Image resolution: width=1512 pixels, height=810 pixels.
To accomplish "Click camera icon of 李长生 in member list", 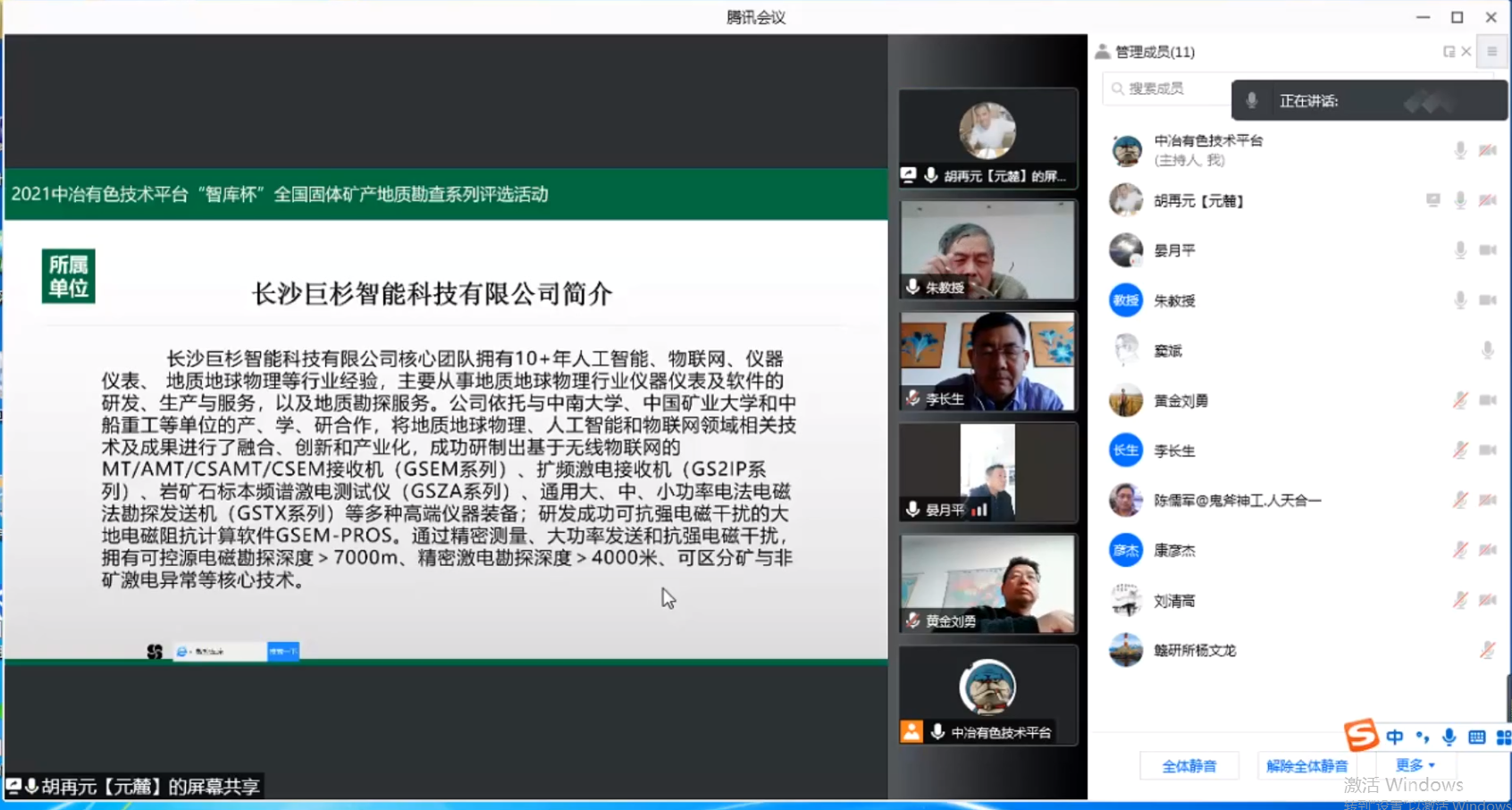I will (x=1487, y=451).
